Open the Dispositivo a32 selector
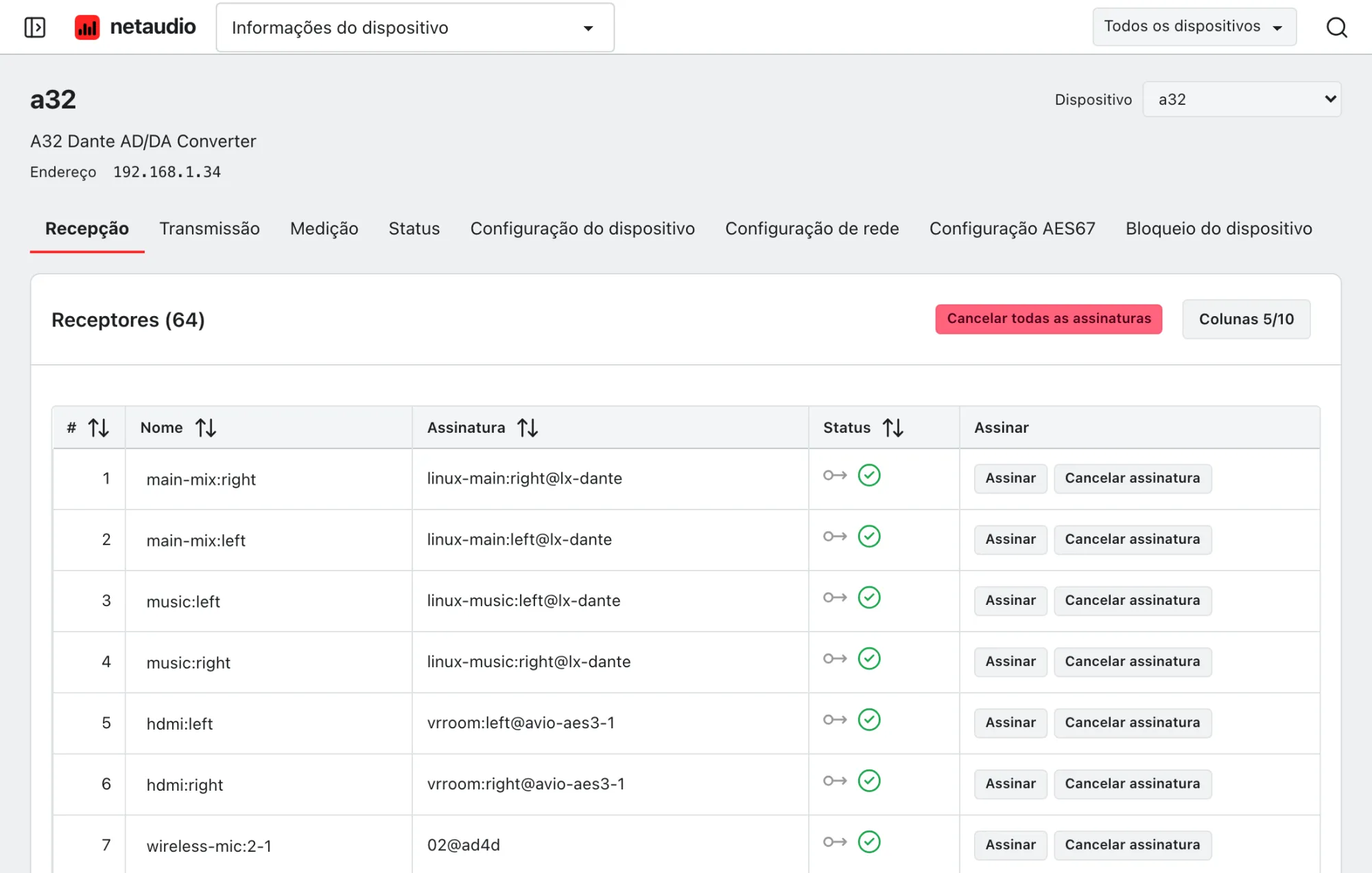Viewport: 1372px width, 873px height. coord(1242,99)
